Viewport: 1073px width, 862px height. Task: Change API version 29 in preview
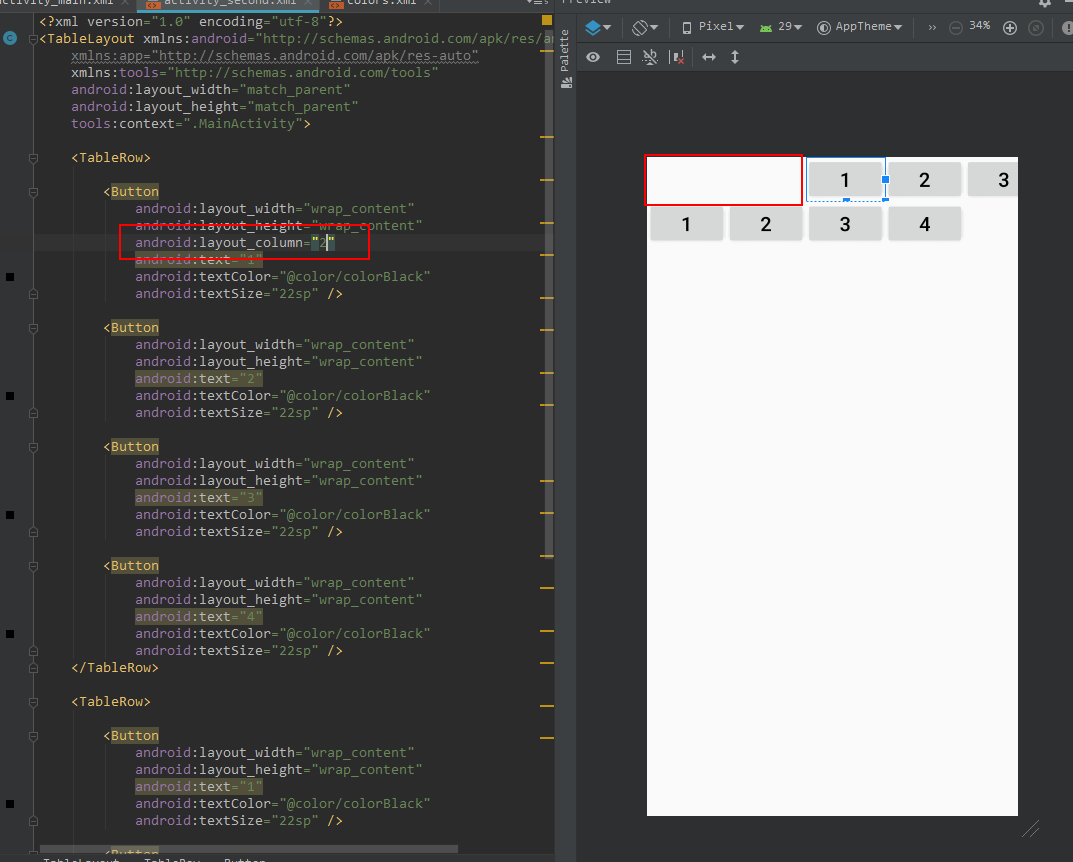tap(780, 27)
